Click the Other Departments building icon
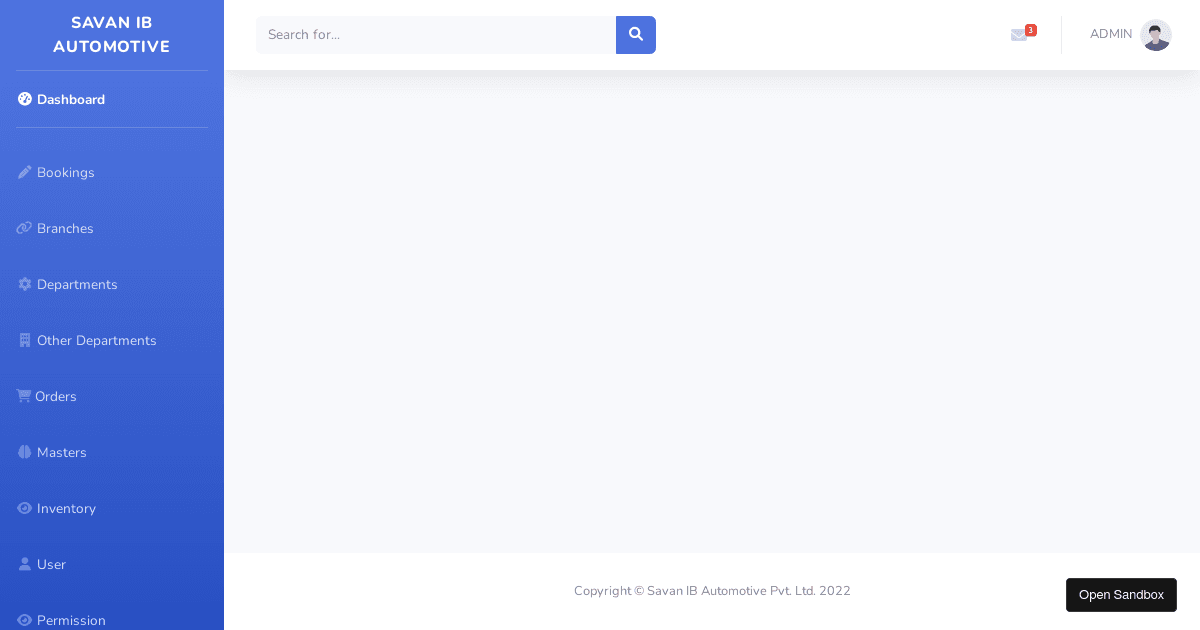Image resolution: width=1200 pixels, height=630 pixels. [x=25, y=340]
